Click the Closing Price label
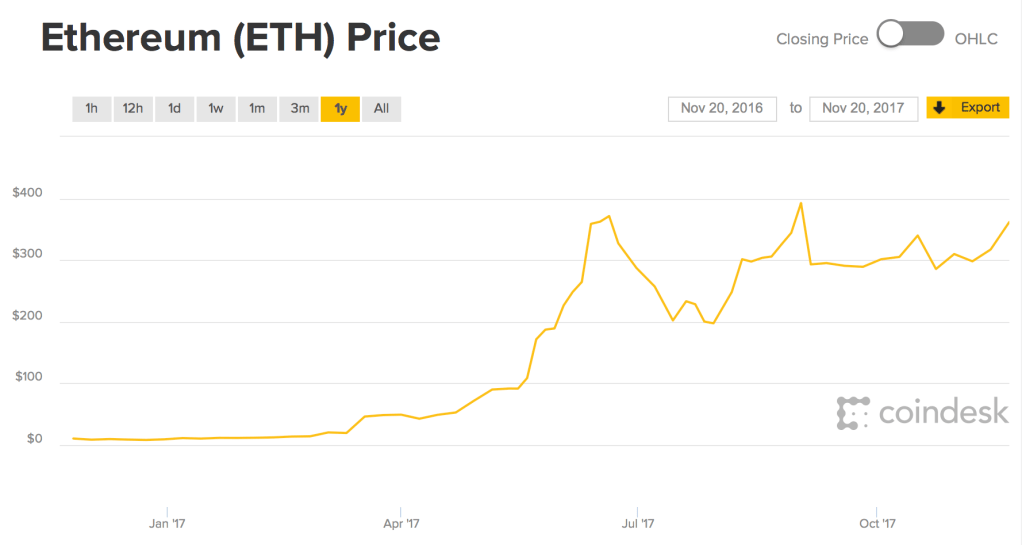This screenshot has width=1022, height=545. [822, 39]
